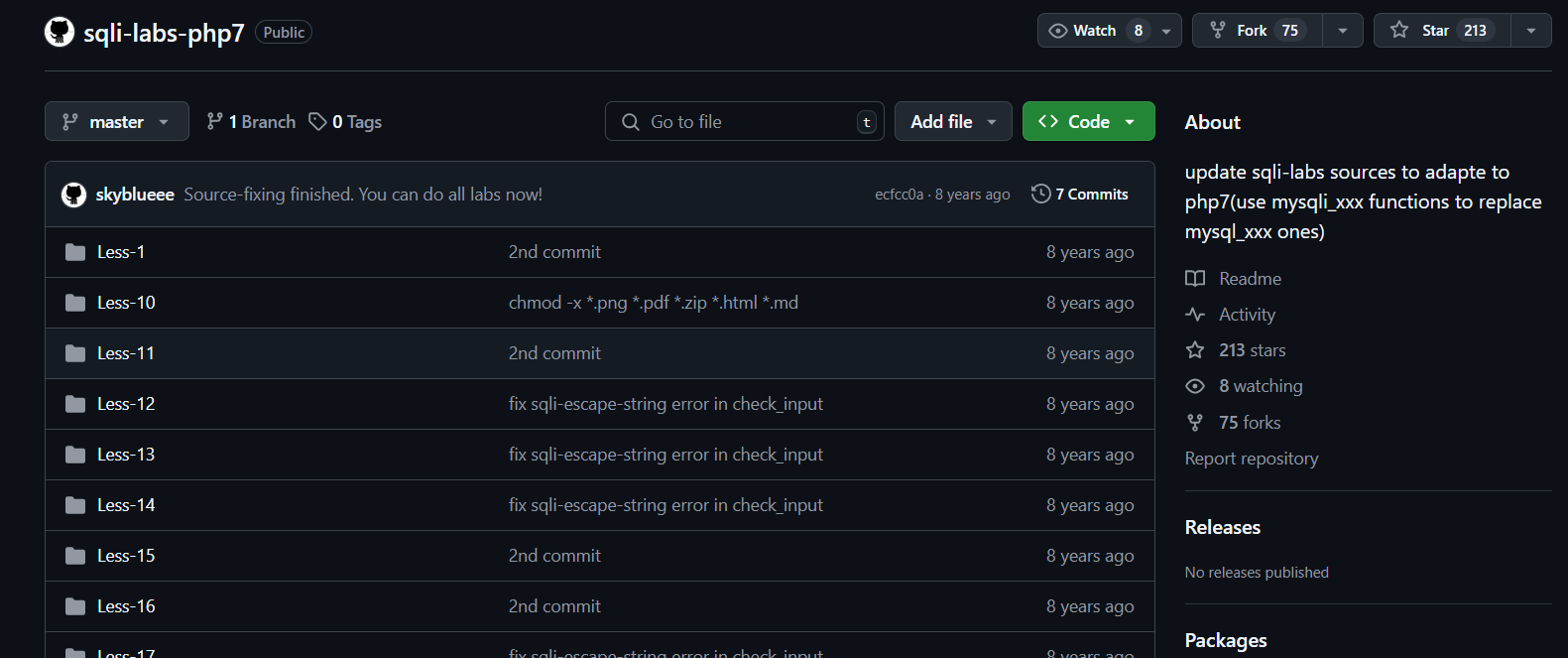The height and width of the screenshot is (658, 1568).
Task: Open the Less-11 folder
Action: [126, 353]
